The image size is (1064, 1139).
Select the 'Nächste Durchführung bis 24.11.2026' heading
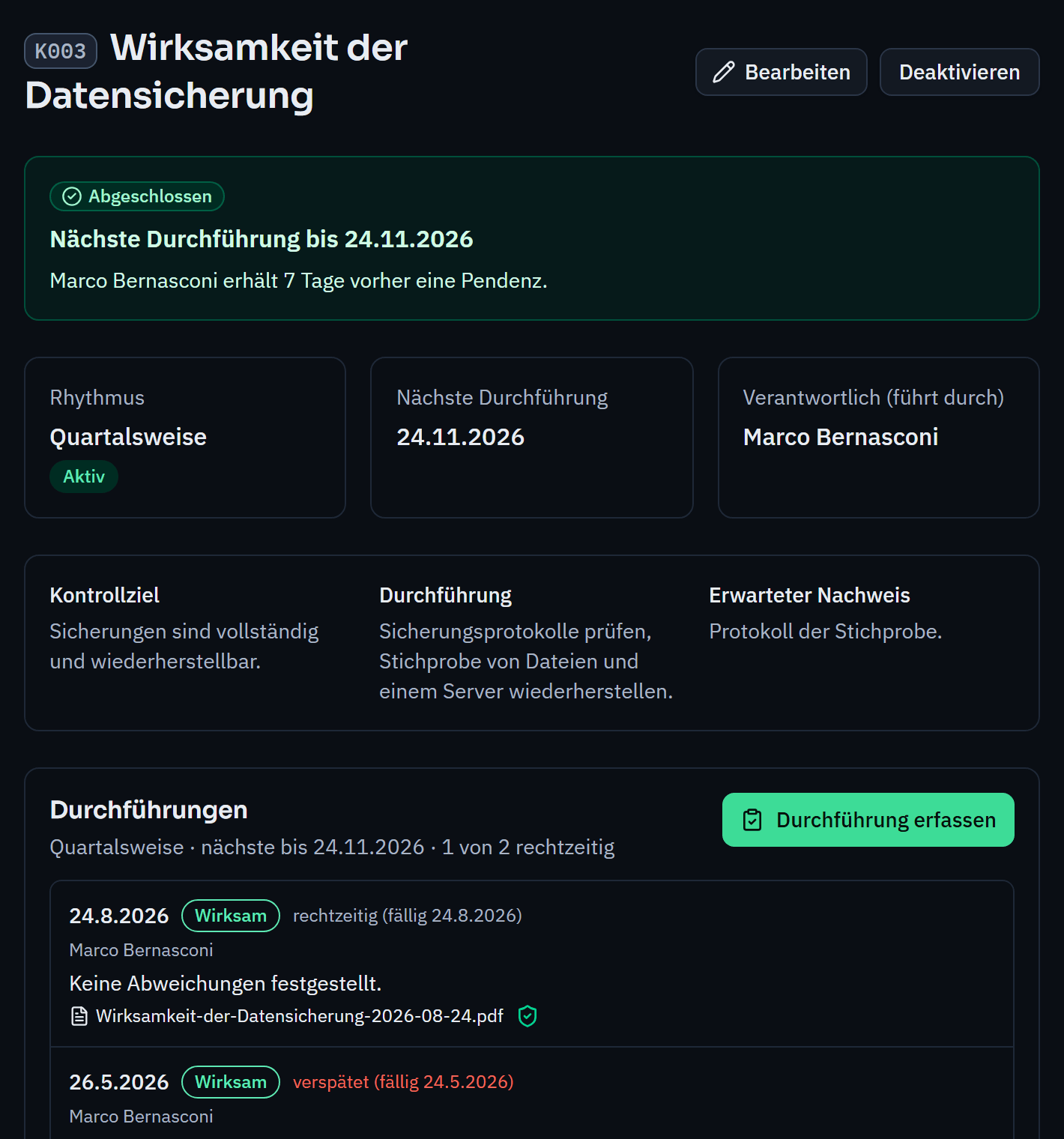[262, 239]
